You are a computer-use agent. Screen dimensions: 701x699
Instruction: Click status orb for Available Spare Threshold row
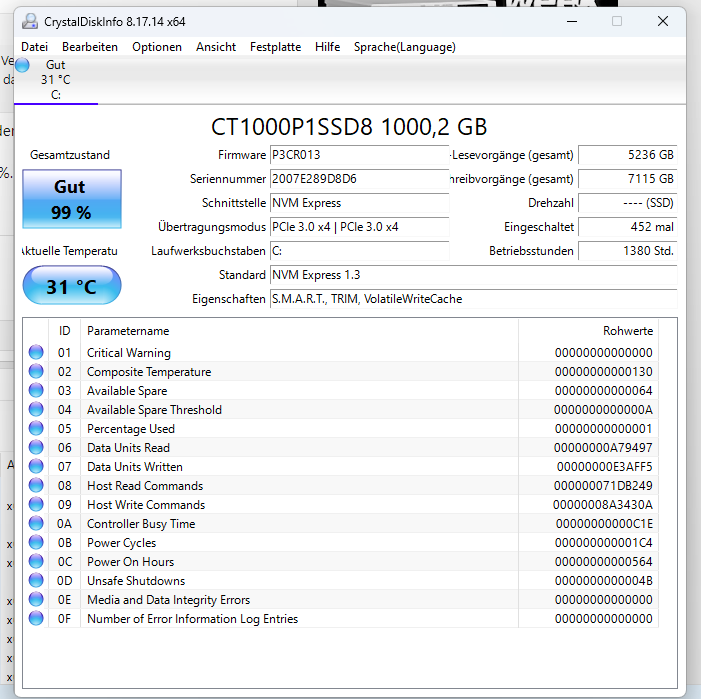(x=36, y=409)
